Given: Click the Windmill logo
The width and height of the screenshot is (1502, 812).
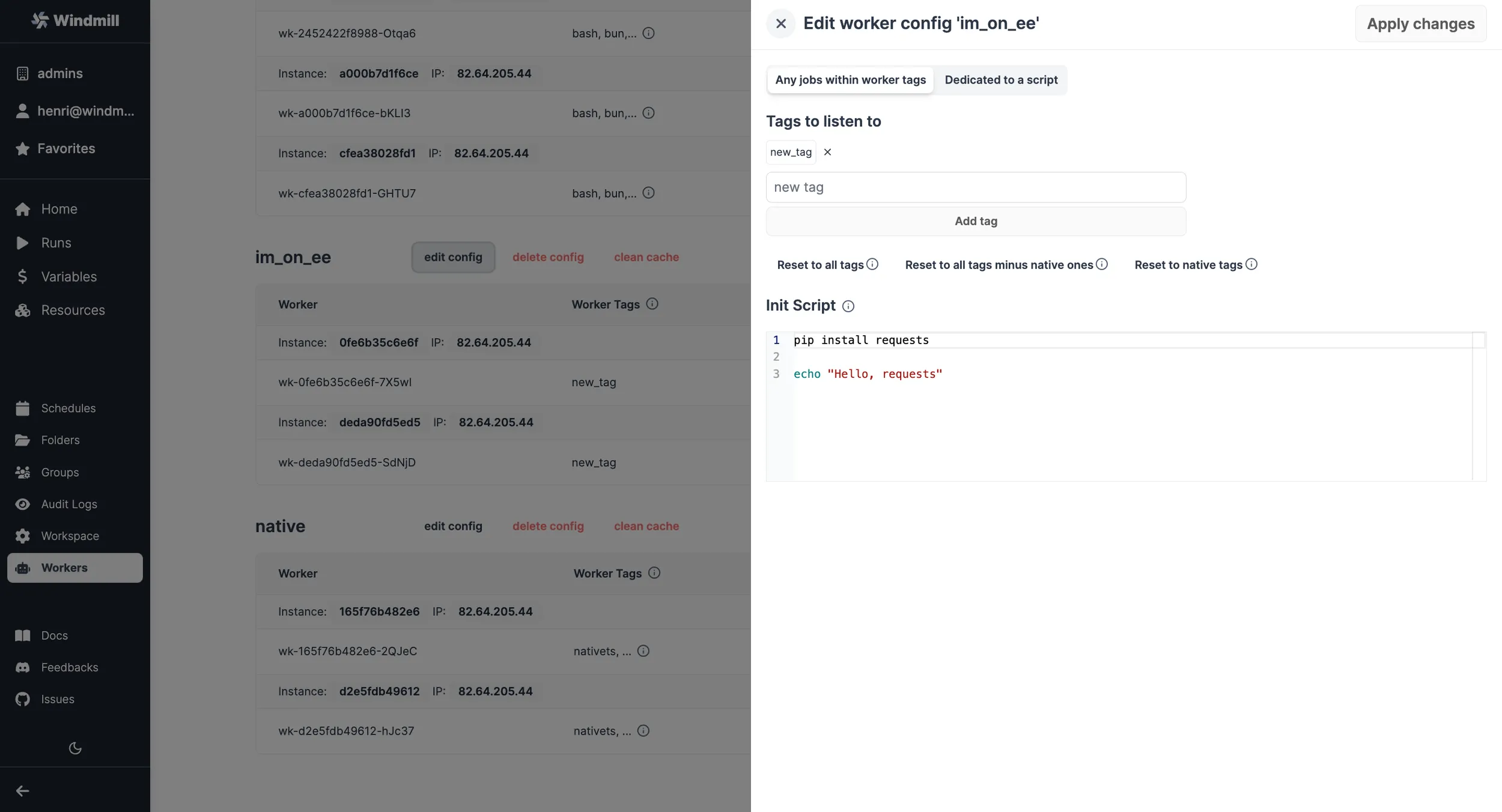Looking at the screenshot, I should 74,20.
